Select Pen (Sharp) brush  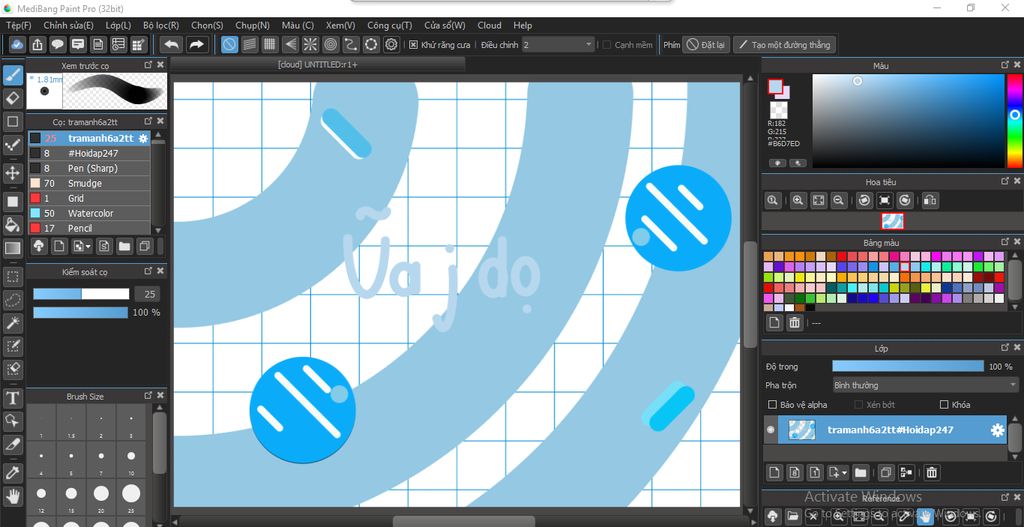(x=89, y=168)
